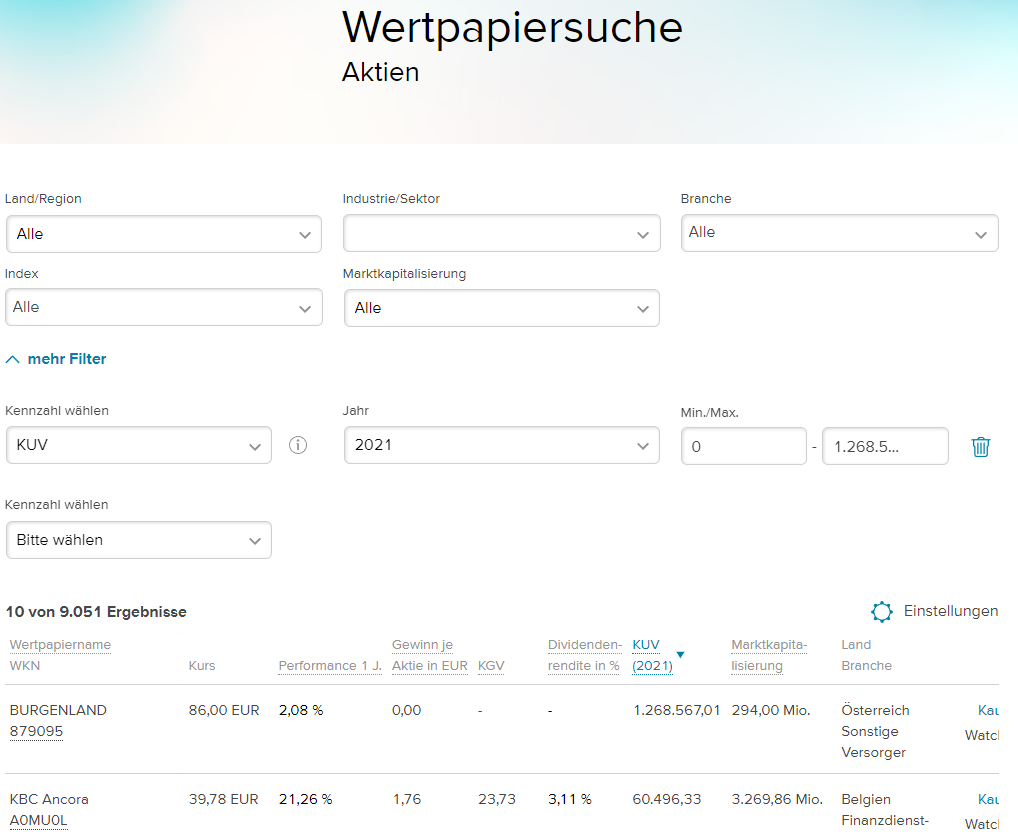Click the Wertpapiersuche page heading
The height and width of the screenshot is (836, 1018).
[x=512, y=27]
